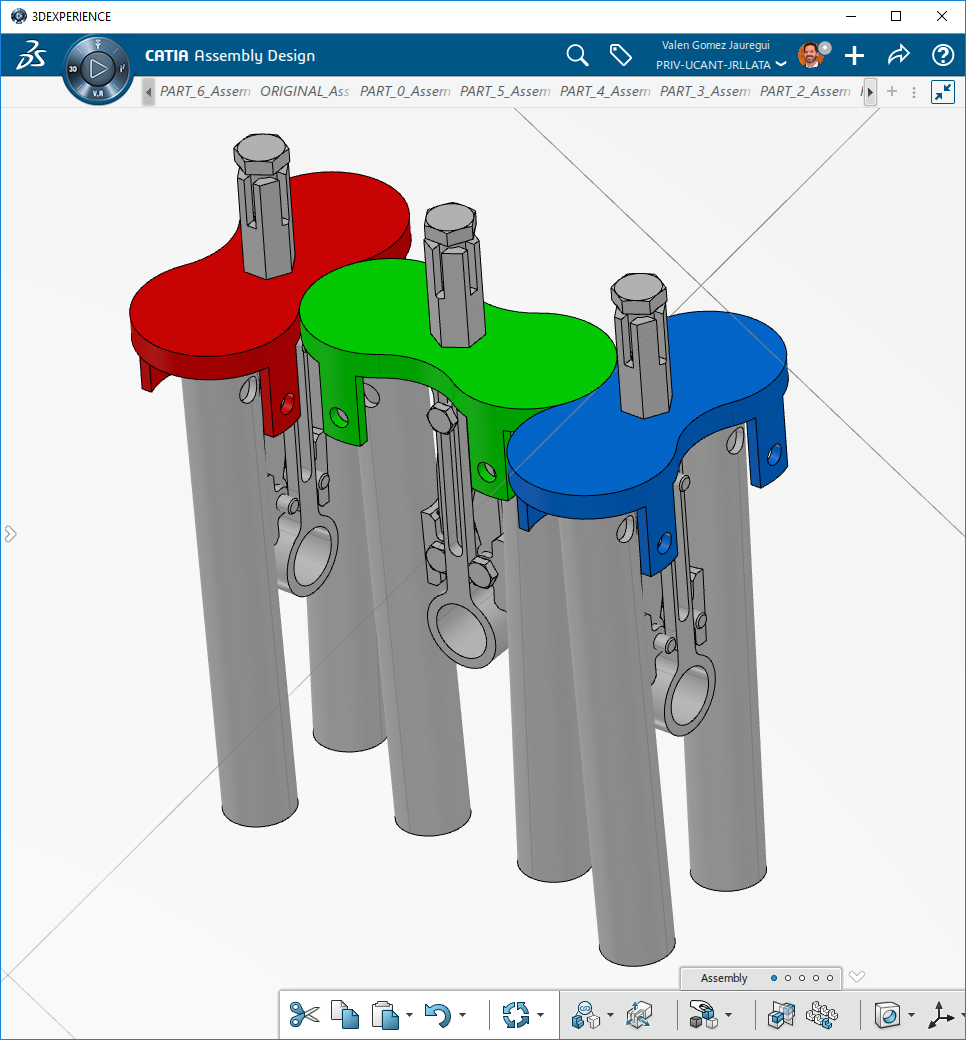Switch to the PART_2_Assem tab
This screenshot has width=966, height=1040.
805,92
